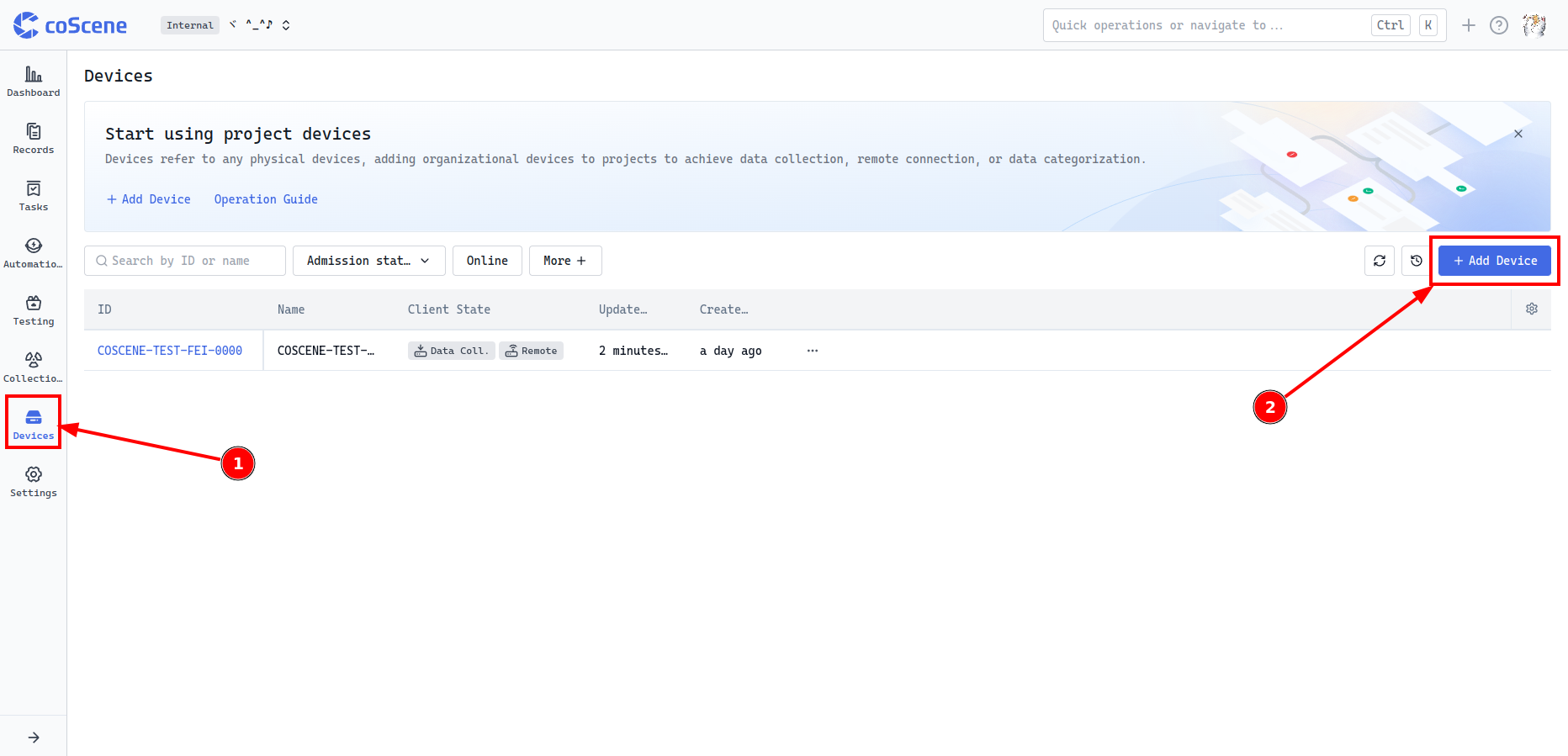Viewport: 1568px width, 756px height.
Task: Open the user avatar menu
Action: (x=1534, y=25)
